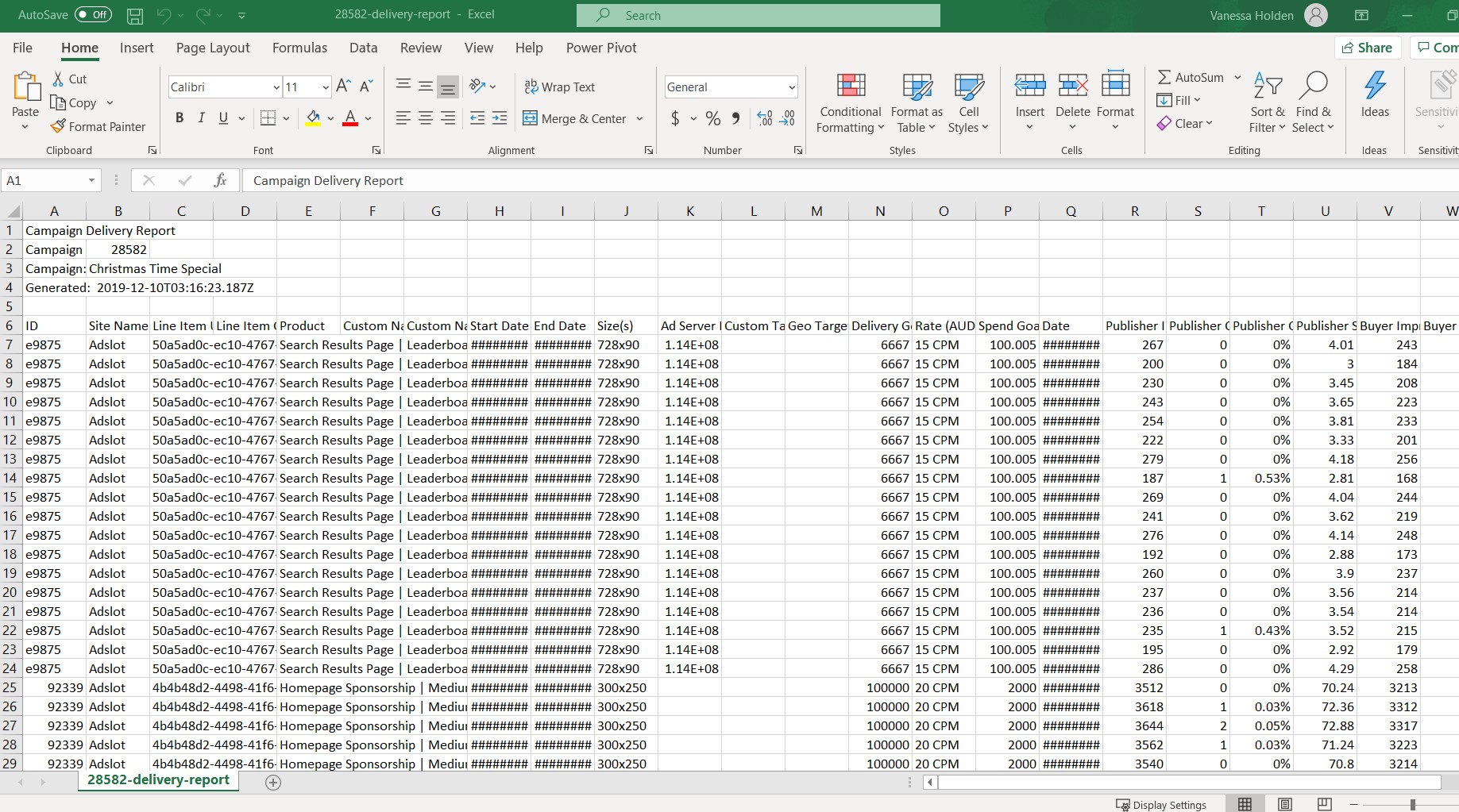Click the Redo arrow icon

point(203,15)
